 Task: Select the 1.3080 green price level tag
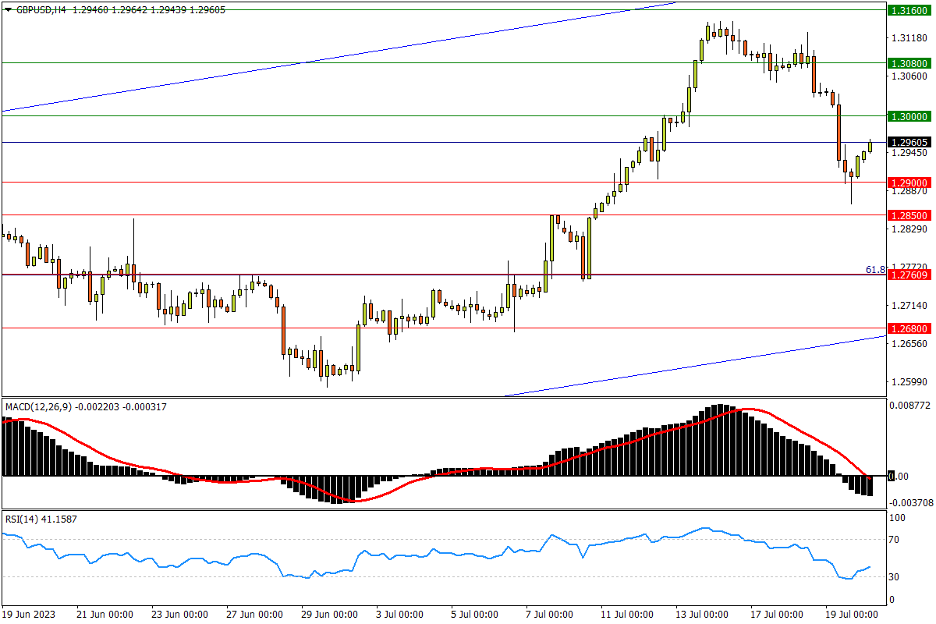tap(908, 63)
